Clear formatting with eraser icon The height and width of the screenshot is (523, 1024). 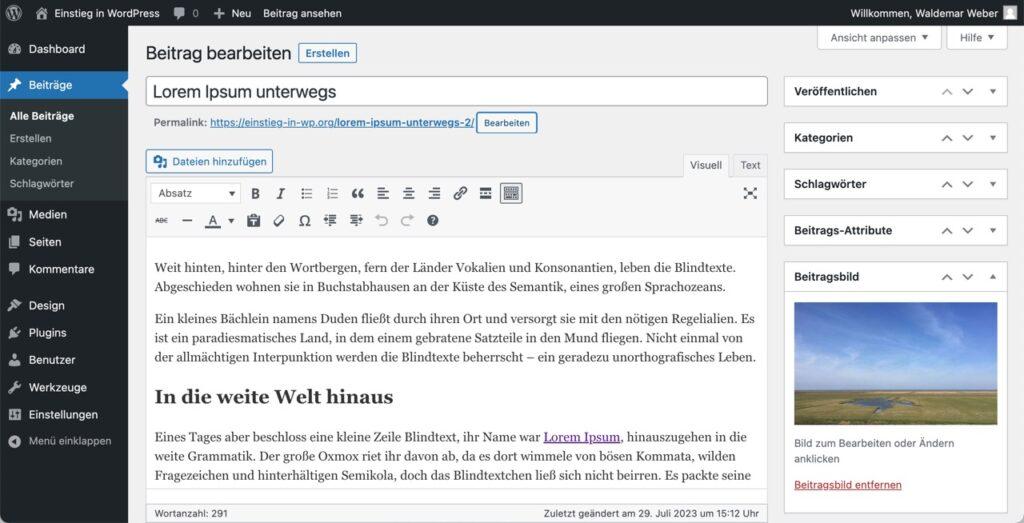point(279,221)
